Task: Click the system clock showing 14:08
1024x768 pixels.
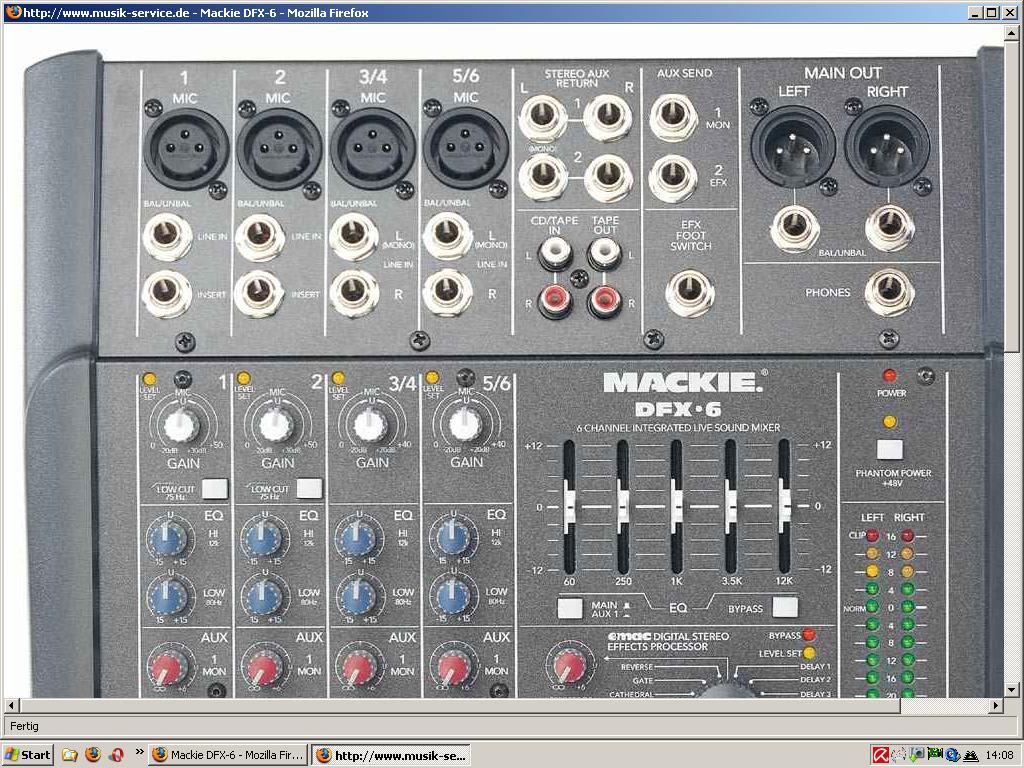Action: coord(1000,756)
